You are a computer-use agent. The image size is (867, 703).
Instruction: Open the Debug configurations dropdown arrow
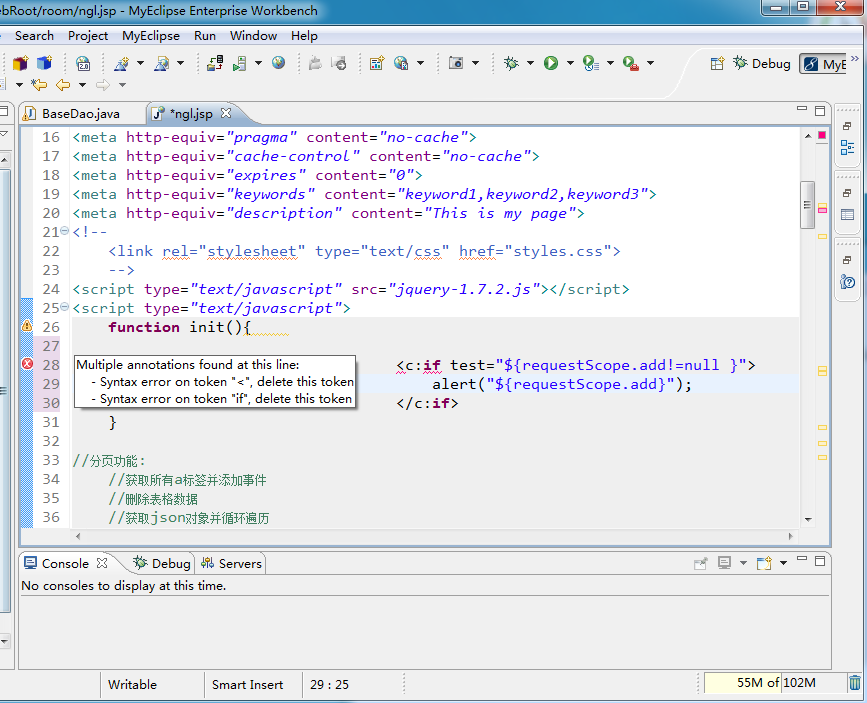(x=530, y=63)
